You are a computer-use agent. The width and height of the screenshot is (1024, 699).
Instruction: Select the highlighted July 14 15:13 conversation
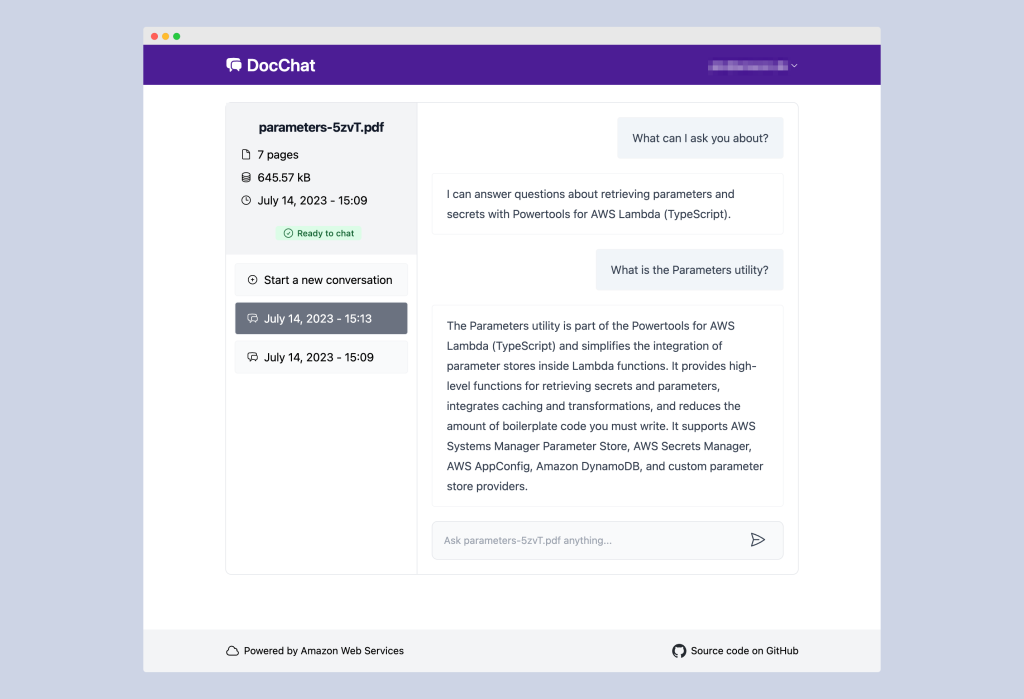[320, 318]
